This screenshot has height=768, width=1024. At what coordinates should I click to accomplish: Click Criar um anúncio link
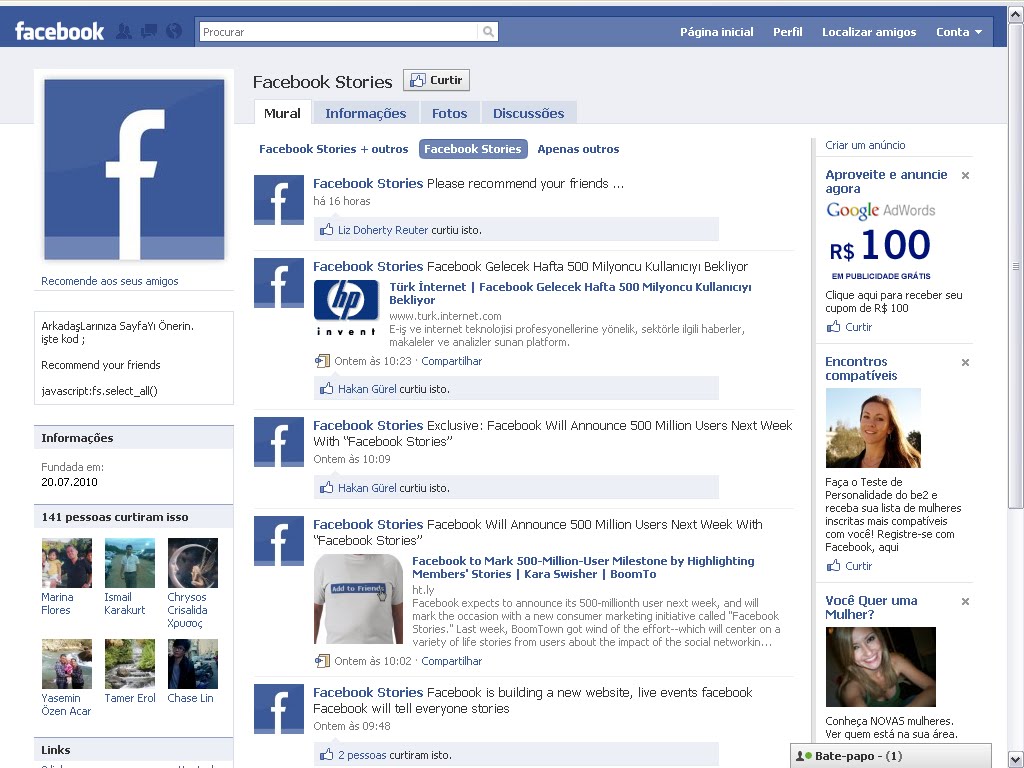865,145
